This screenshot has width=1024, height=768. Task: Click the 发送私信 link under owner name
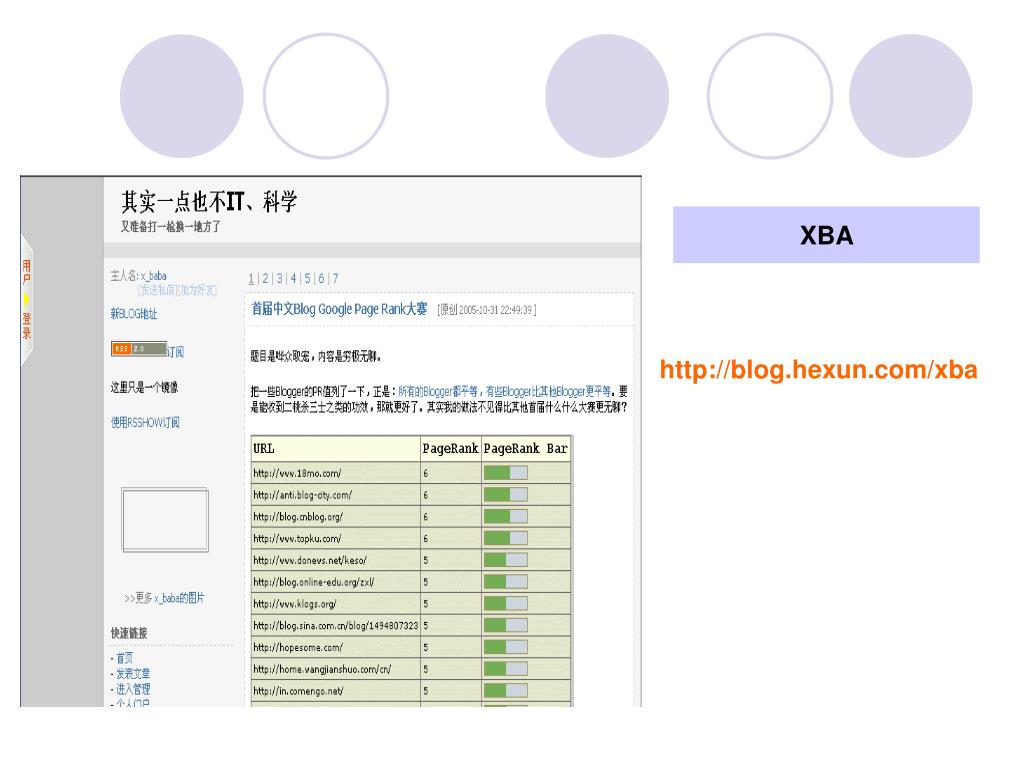pos(158,290)
